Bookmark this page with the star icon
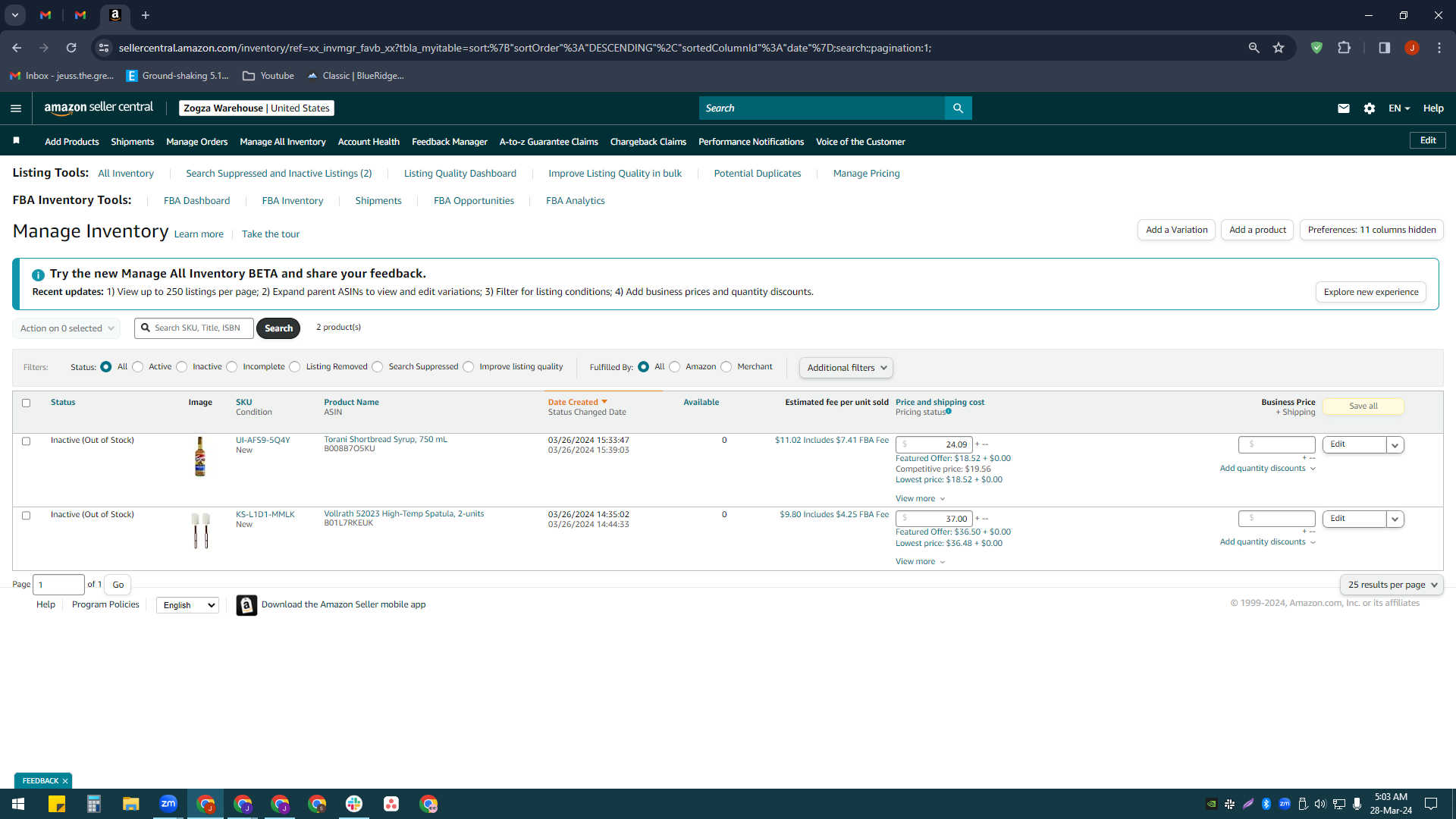This screenshot has height=819, width=1456. [1279, 48]
